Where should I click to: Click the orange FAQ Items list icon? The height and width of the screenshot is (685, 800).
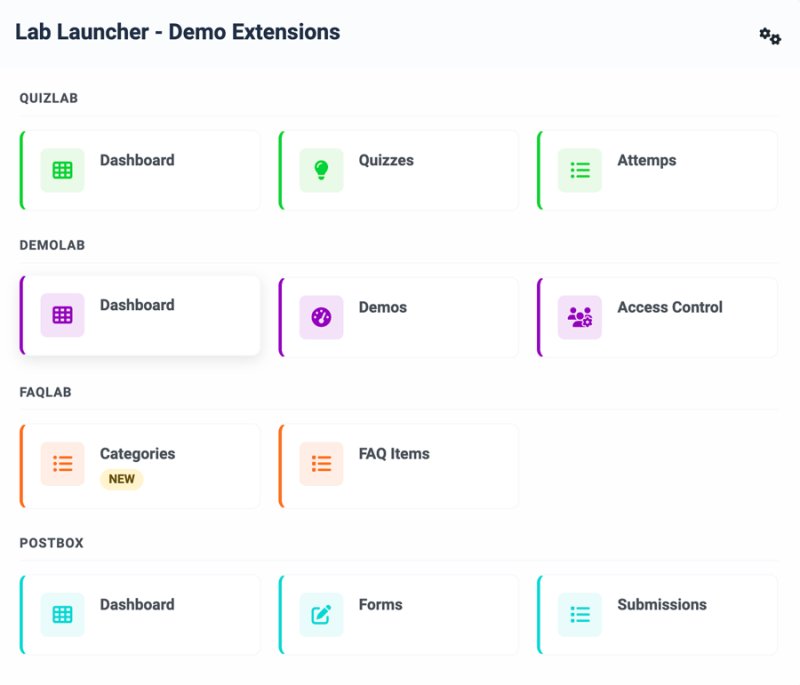pos(321,464)
